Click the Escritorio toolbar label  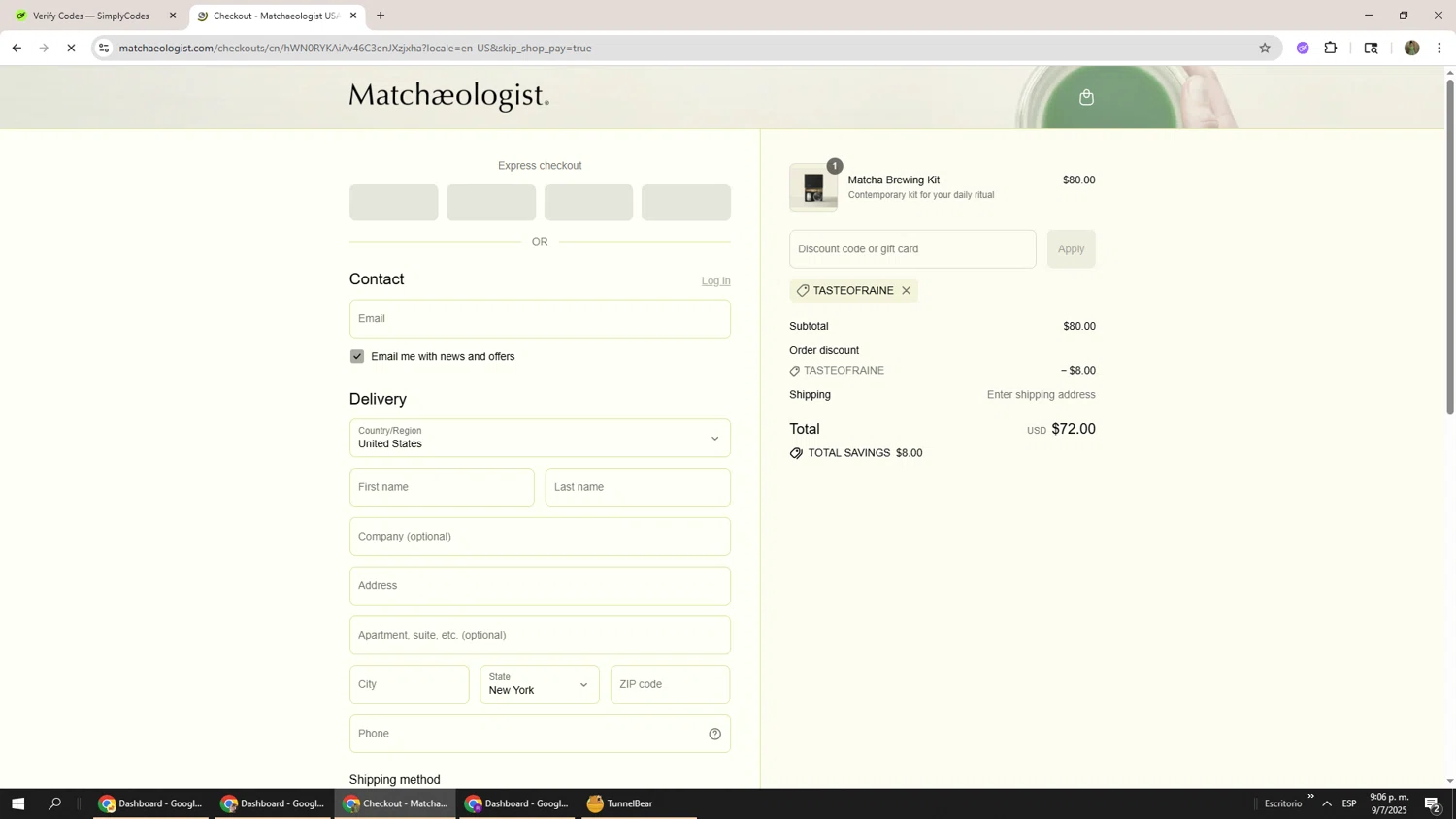(x=1283, y=803)
